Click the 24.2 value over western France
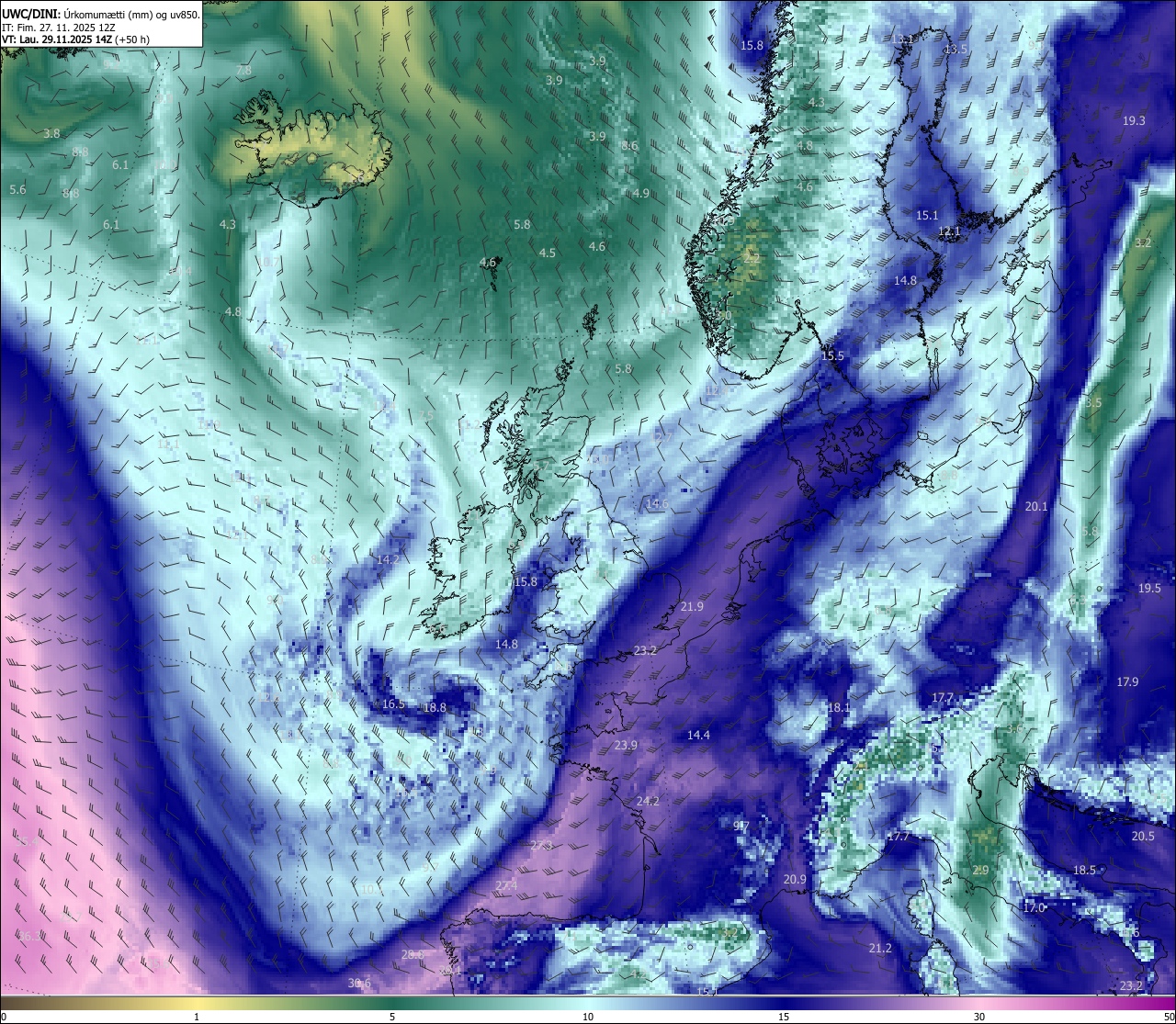The image size is (1176, 1024). click(648, 801)
